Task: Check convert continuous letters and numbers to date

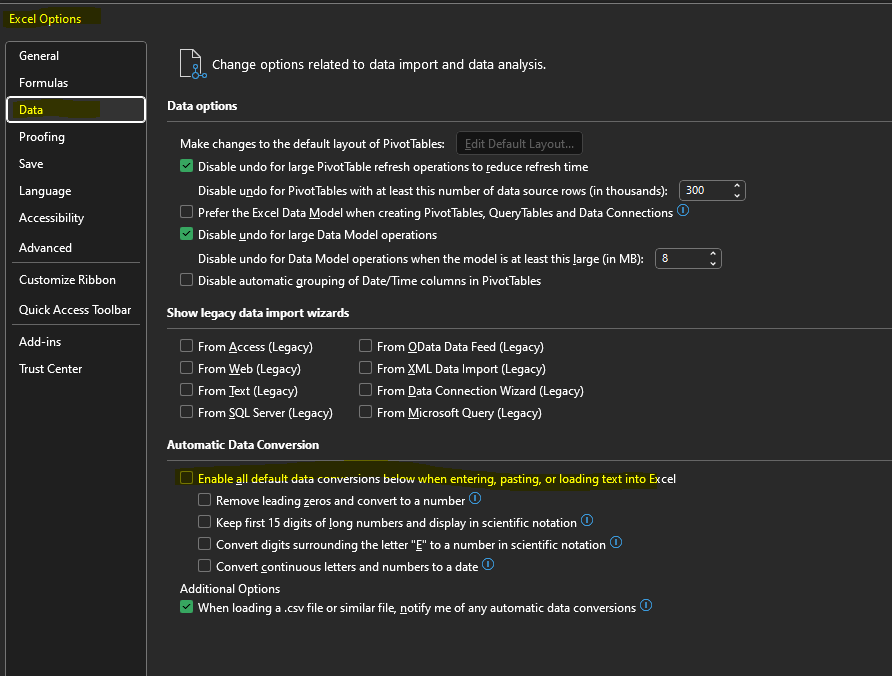Action: click(204, 566)
